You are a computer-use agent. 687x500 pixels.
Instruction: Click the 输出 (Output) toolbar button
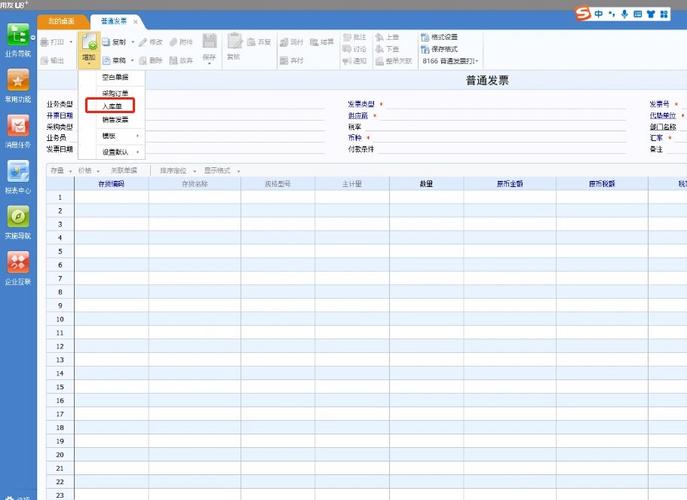tap(53, 60)
